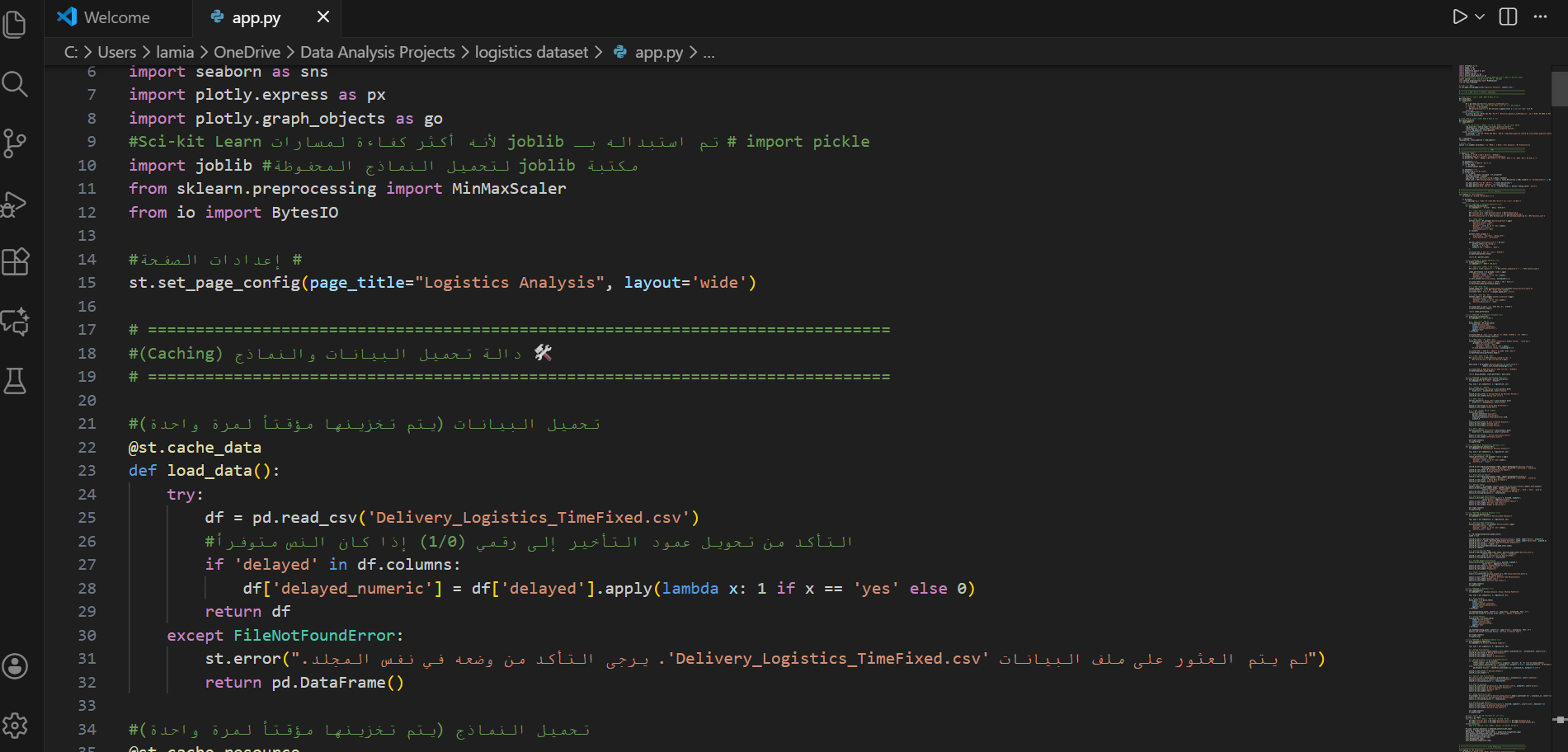
Task: Switch to the Welcome tab
Action: click(x=104, y=17)
